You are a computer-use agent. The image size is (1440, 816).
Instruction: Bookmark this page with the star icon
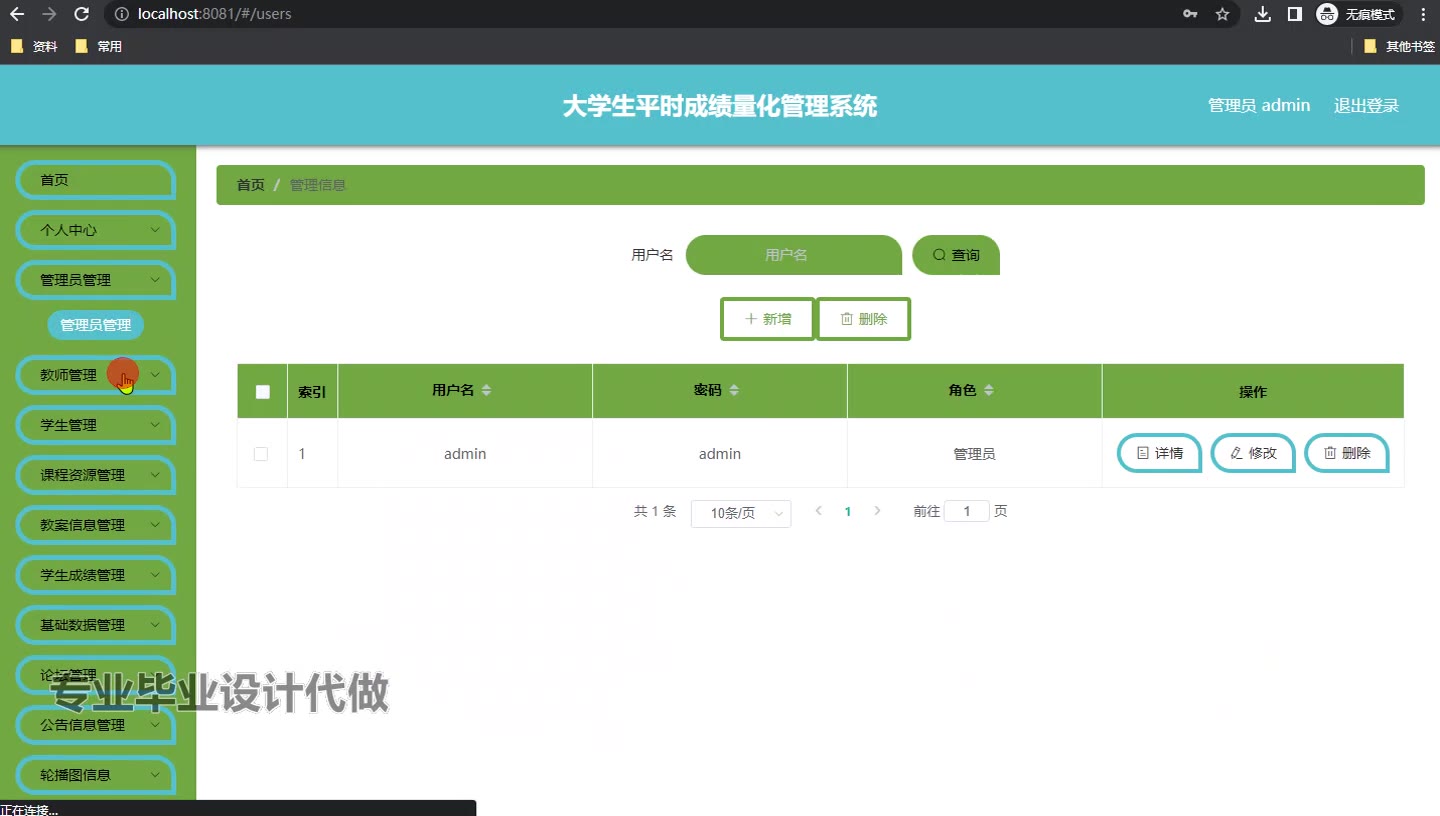(1222, 14)
